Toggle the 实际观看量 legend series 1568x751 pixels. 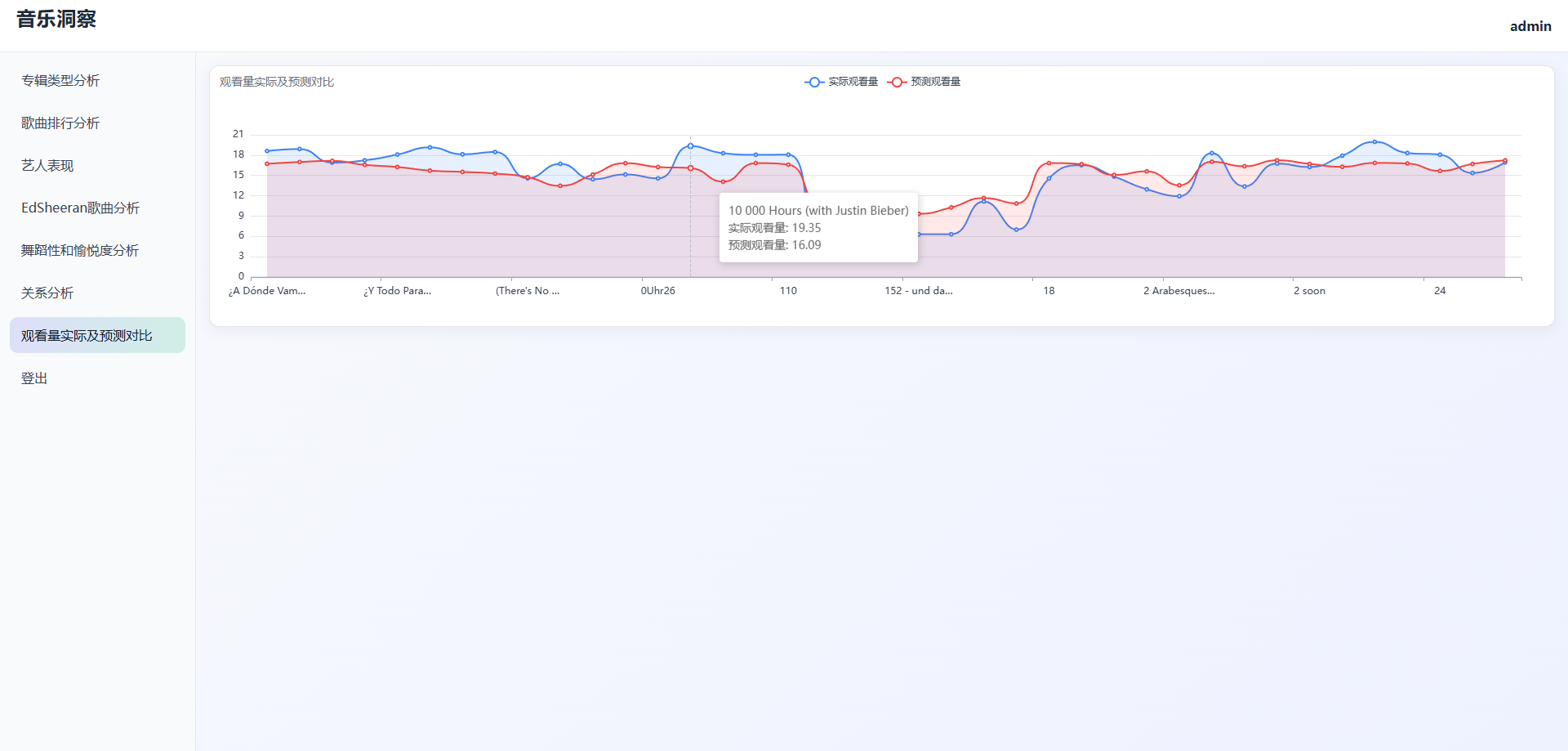point(853,82)
